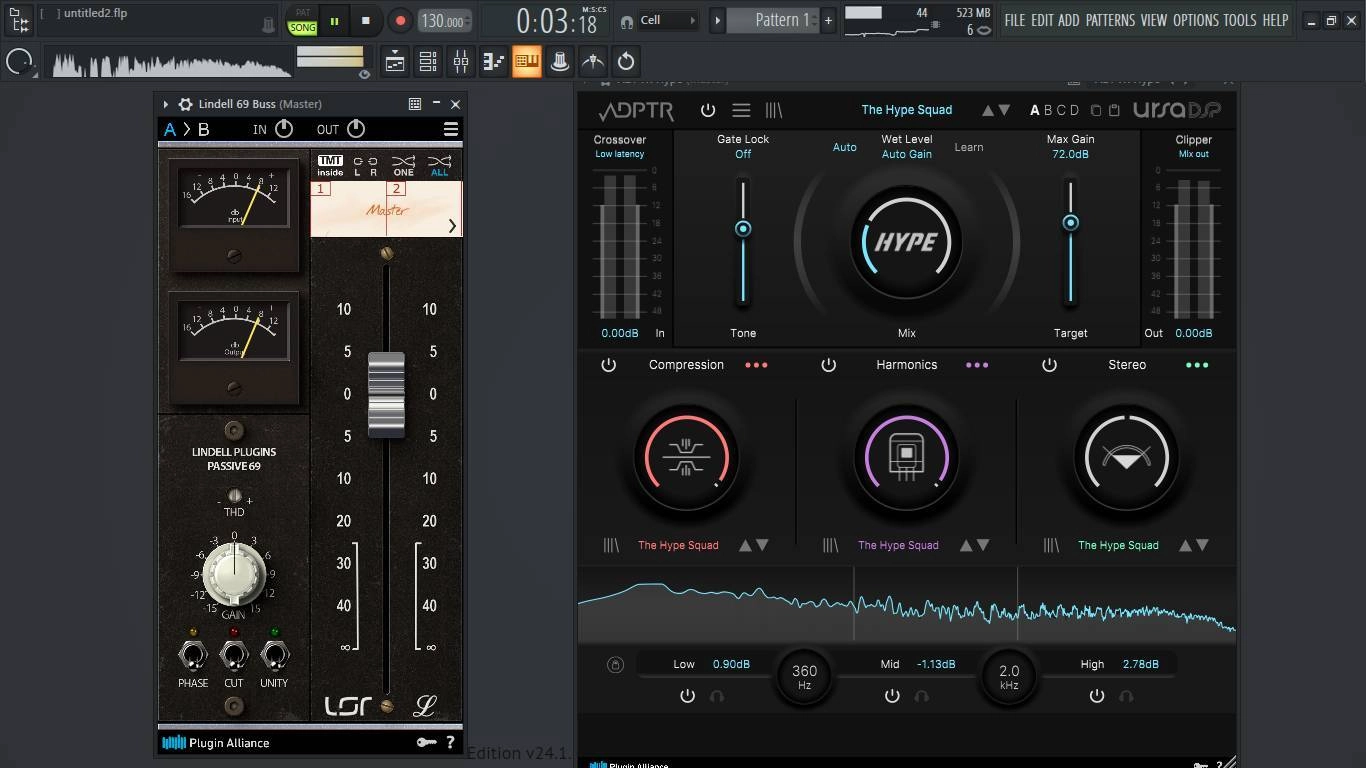1366x768 pixels.
Task: Select the B state in Lindell plugin
Action: pyautogui.click(x=204, y=129)
